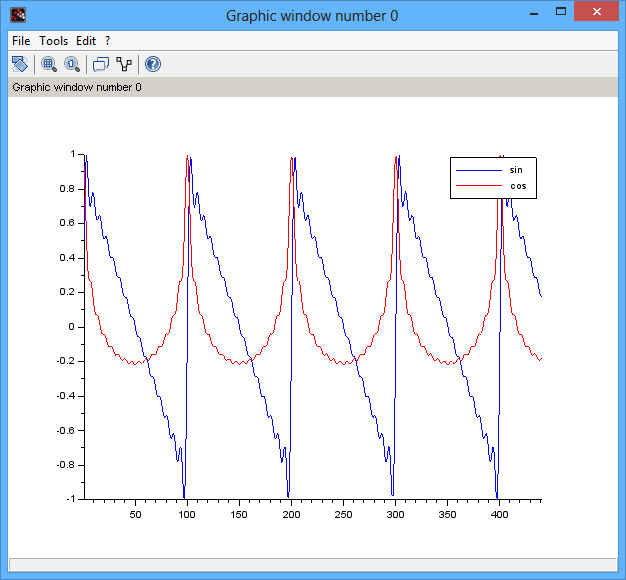Click the bottom status bar field
The height and width of the screenshot is (580, 626).
click(313, 564)
